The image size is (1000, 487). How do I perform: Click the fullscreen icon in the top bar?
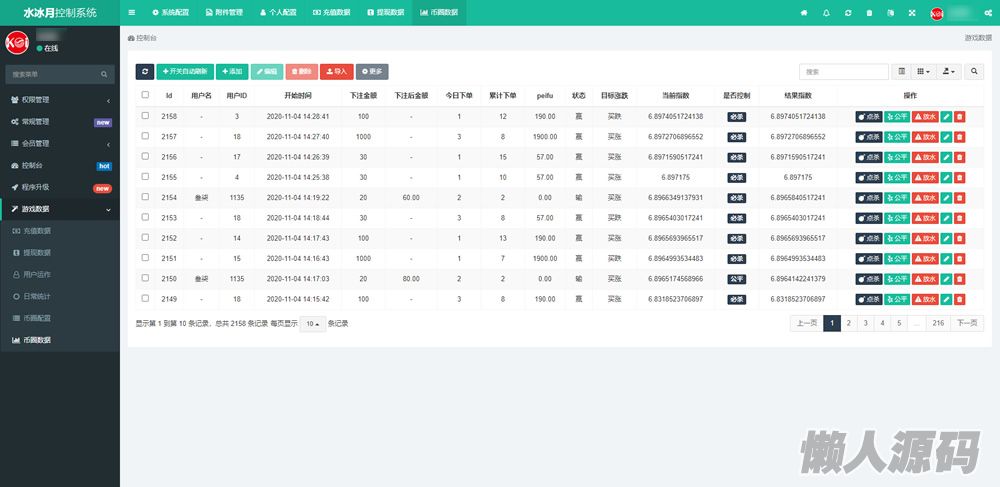(912, 13)
